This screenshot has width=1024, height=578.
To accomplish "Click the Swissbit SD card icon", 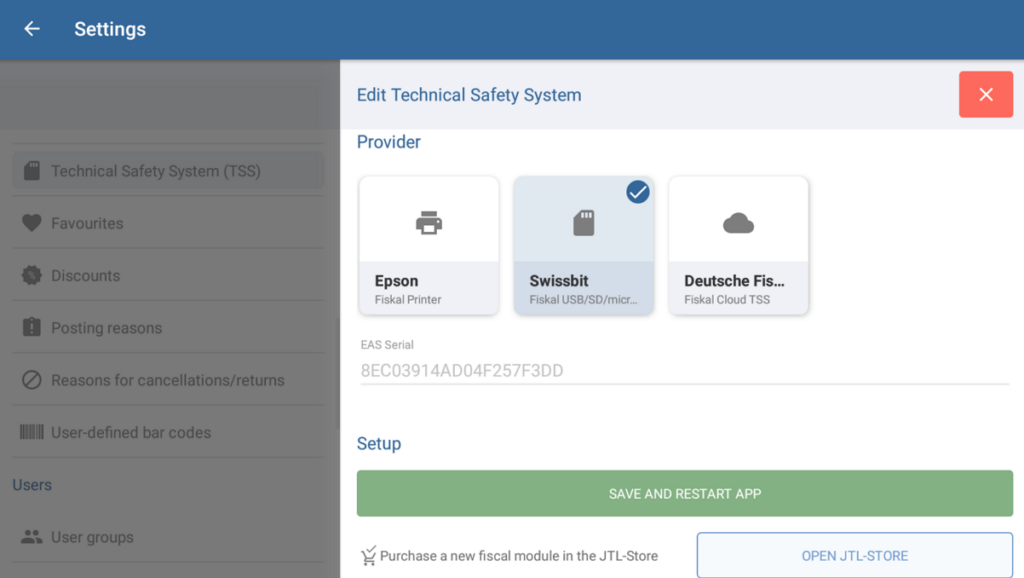I will point(584,223).
